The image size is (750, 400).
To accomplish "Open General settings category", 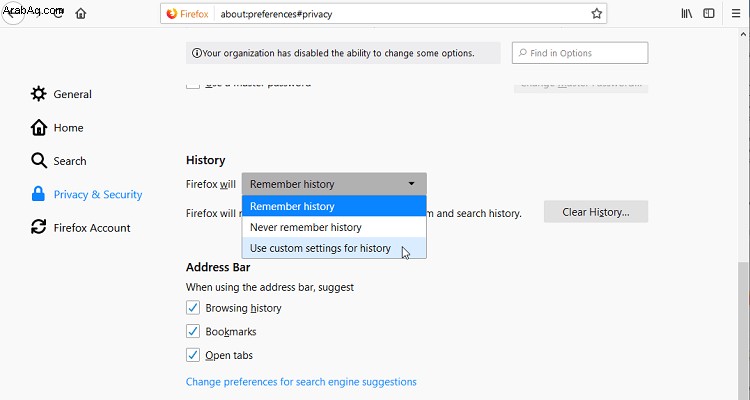I will (x=61, y=94).
